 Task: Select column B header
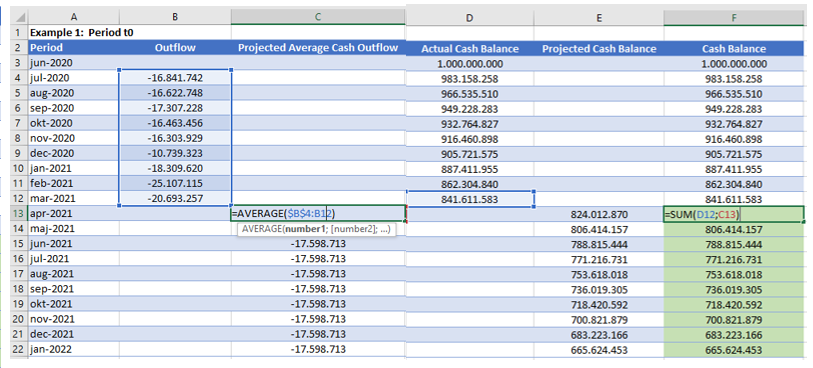pyautogui.click(x=175, y=17)
